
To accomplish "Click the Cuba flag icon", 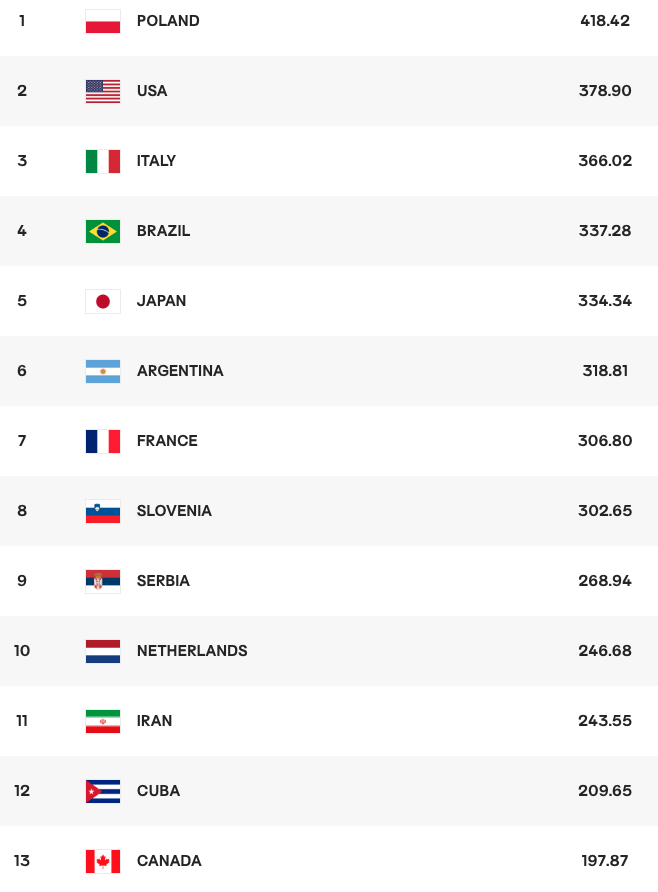I will click(103, 791).
